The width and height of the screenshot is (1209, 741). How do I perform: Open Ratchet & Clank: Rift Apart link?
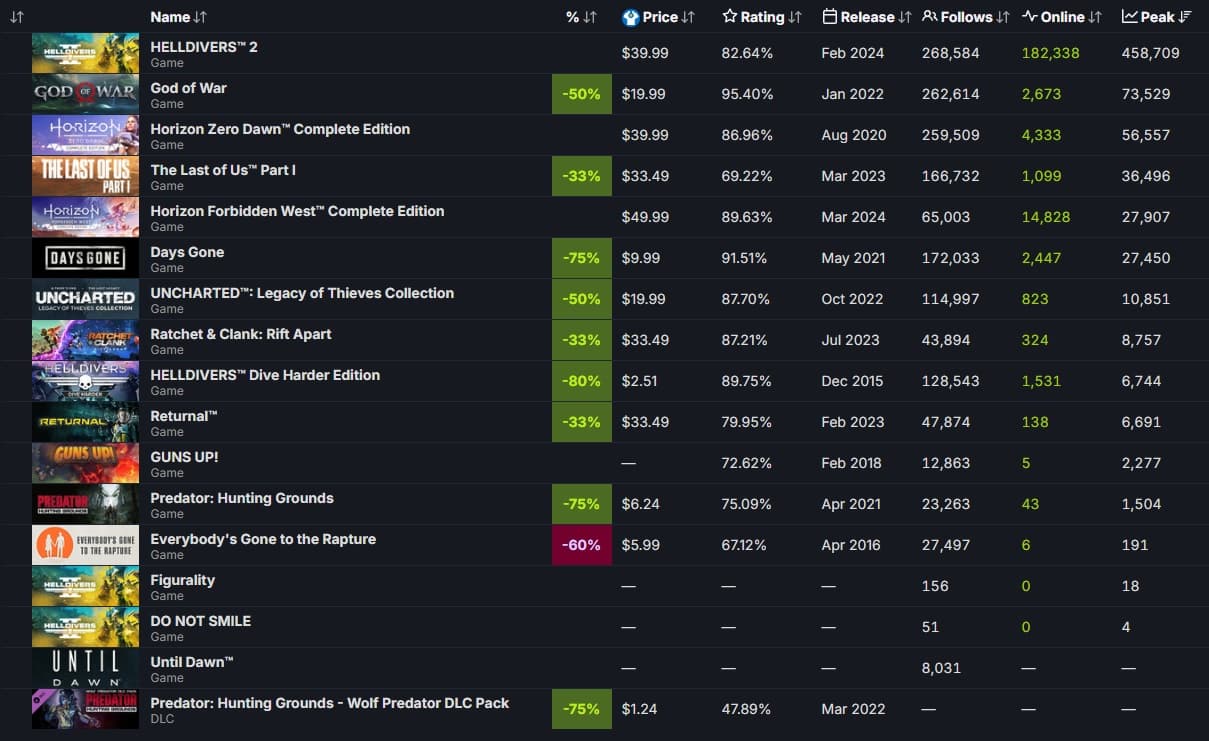tap(240, 334)
